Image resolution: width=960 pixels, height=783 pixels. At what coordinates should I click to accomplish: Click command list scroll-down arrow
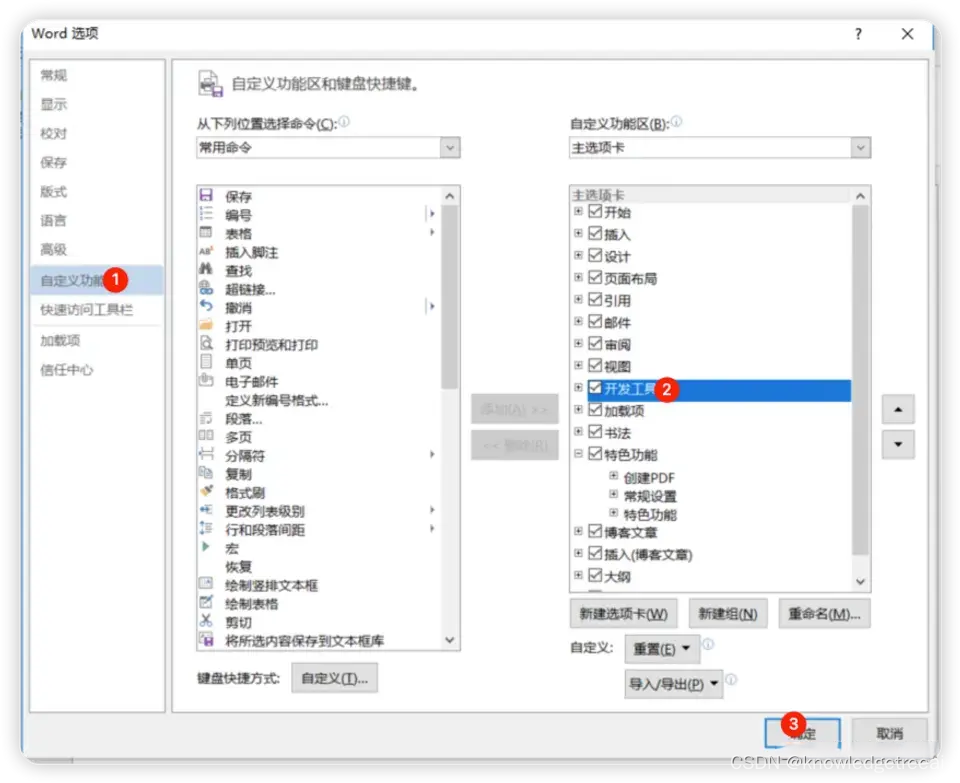point(450,640)
